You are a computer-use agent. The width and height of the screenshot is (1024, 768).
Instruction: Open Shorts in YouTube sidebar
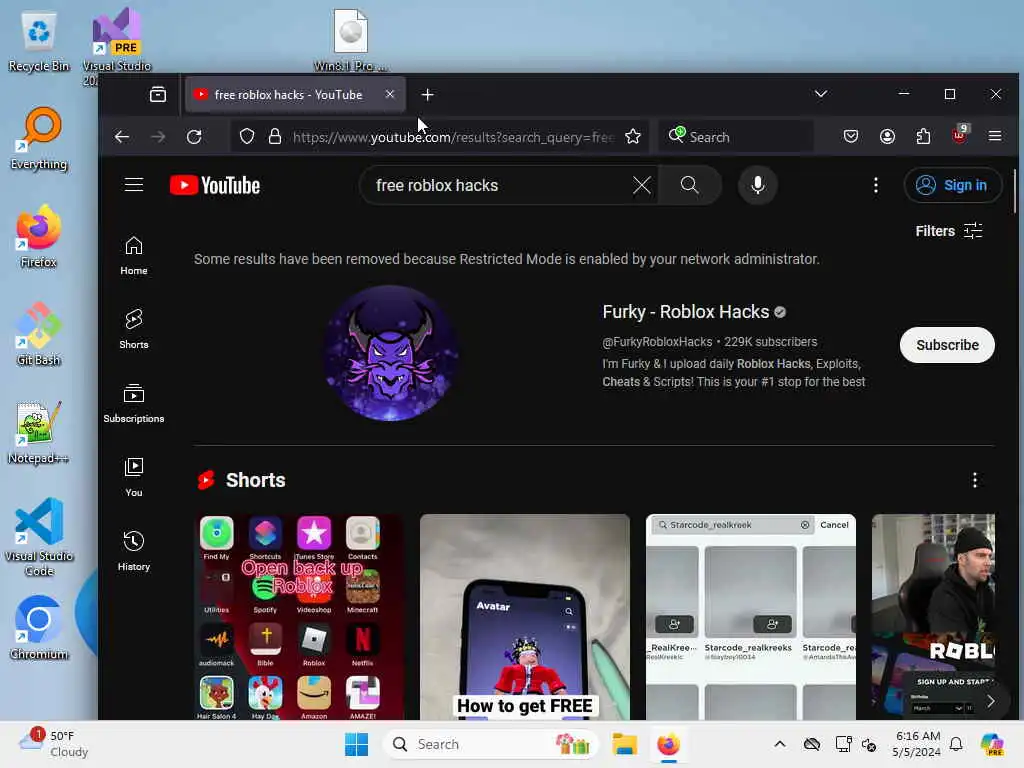tap(134, 329)
